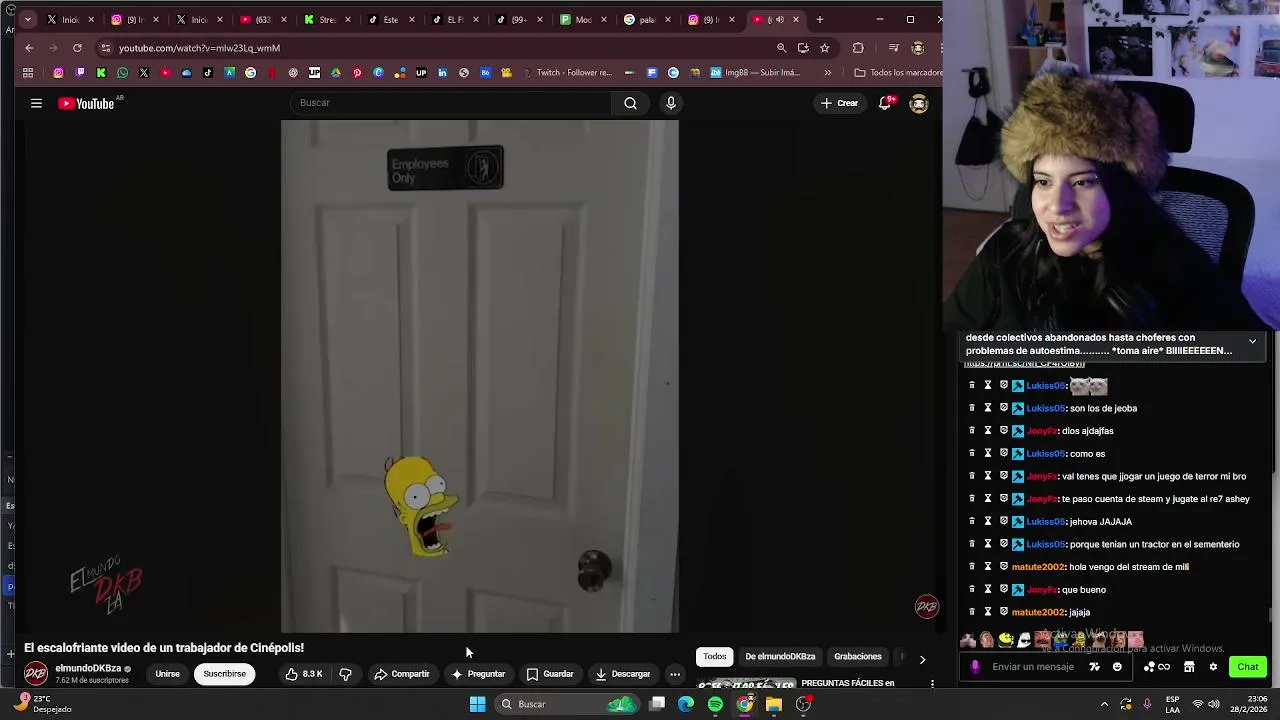Start voice search with the microphone

click(x=671, y=103)
